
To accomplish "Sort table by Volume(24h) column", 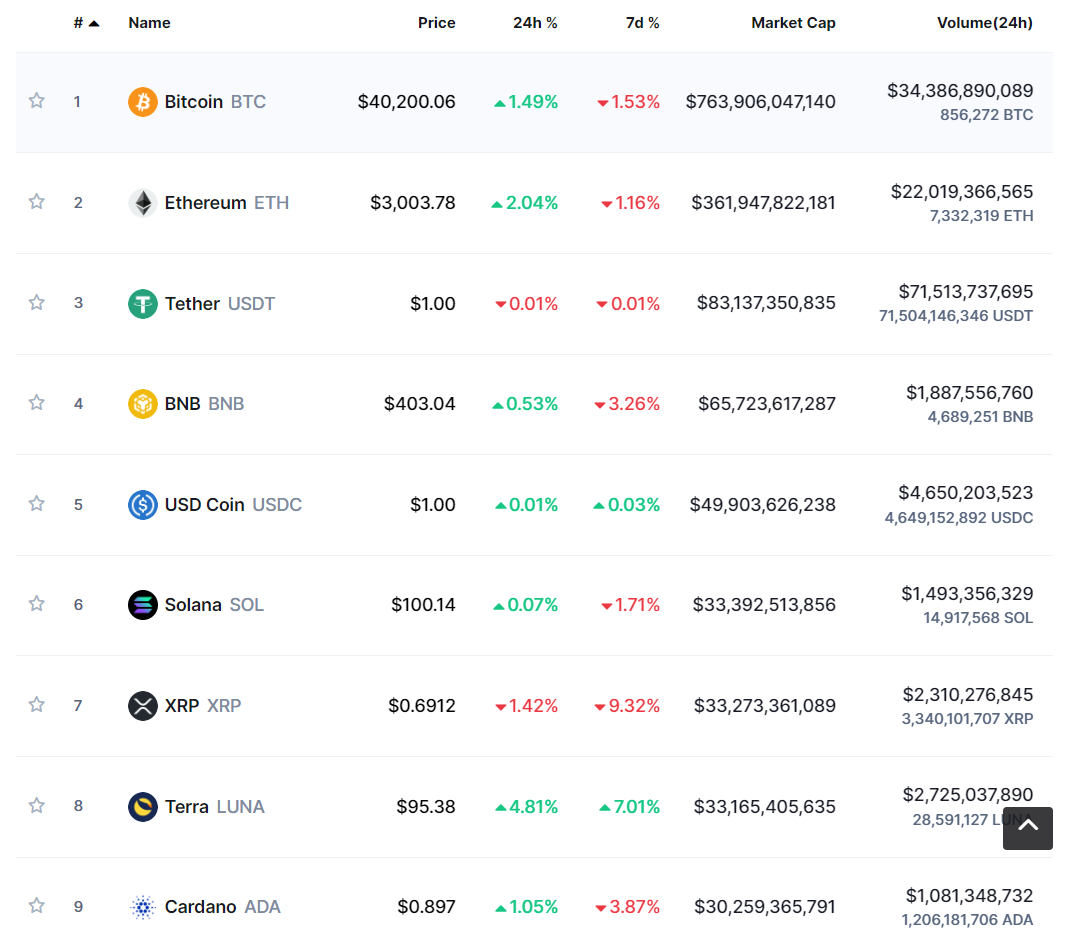I will coord(984,23).
